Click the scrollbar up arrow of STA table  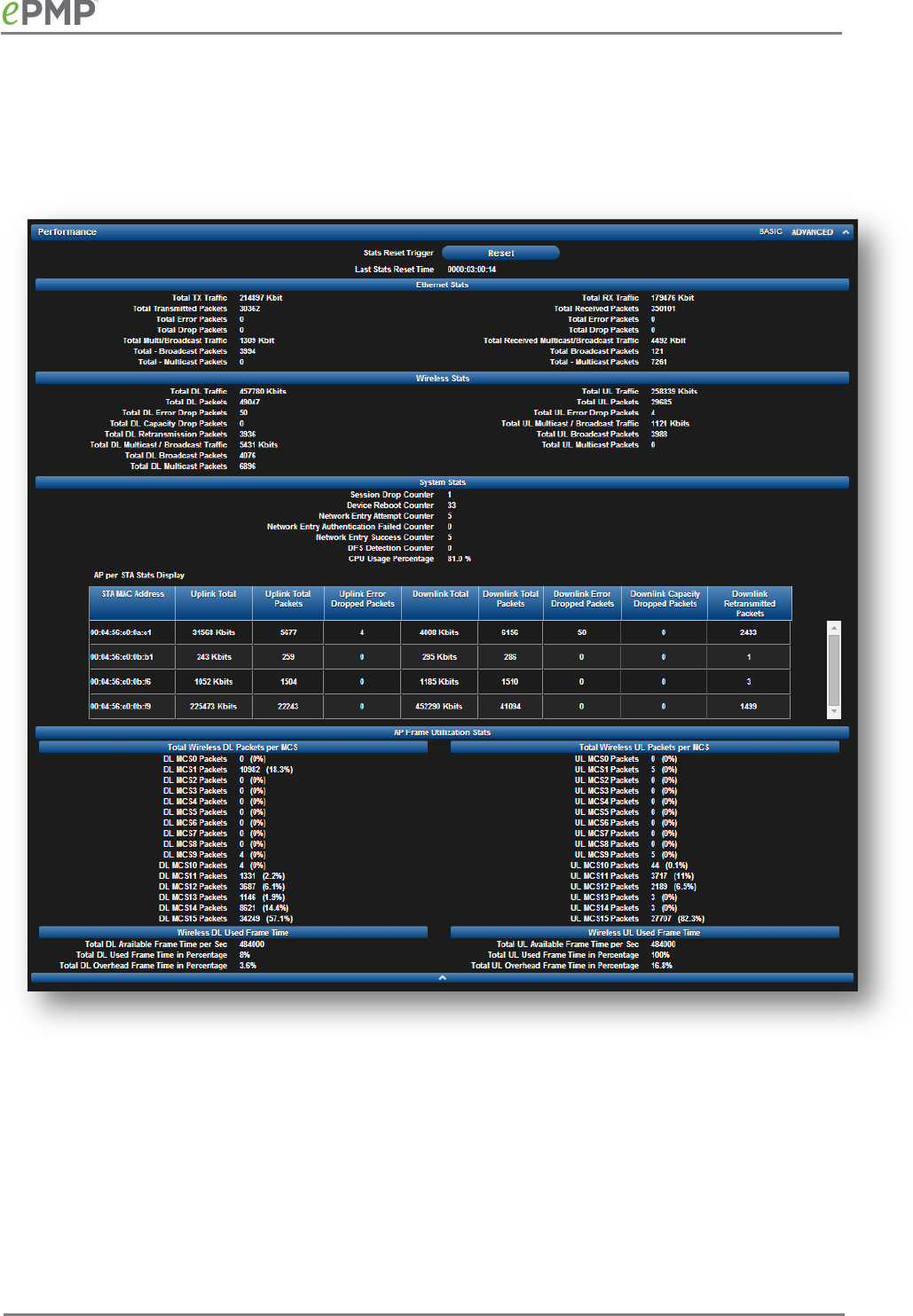(834, 628)
